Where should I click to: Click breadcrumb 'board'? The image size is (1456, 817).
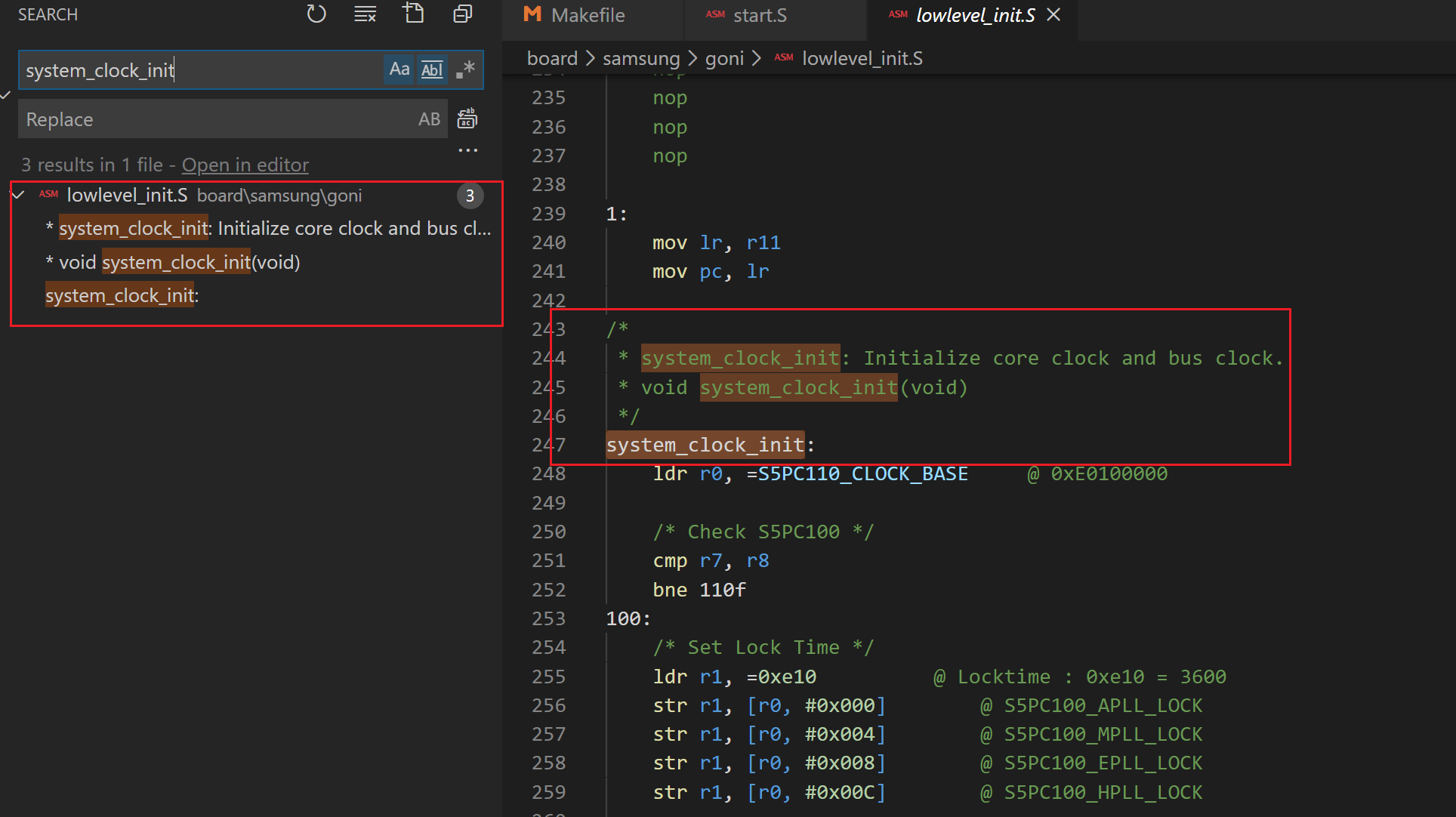[x=552, y=58]
